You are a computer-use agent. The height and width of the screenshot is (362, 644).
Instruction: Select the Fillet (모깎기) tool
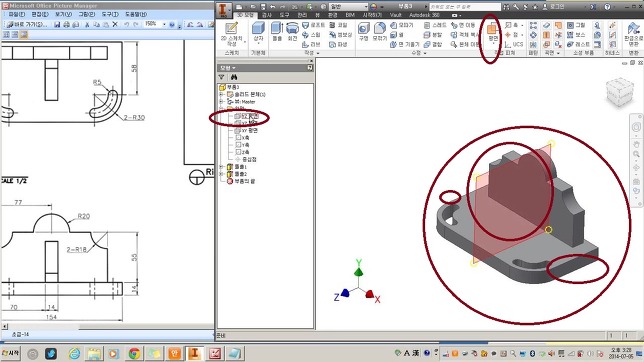coord(380,32)
